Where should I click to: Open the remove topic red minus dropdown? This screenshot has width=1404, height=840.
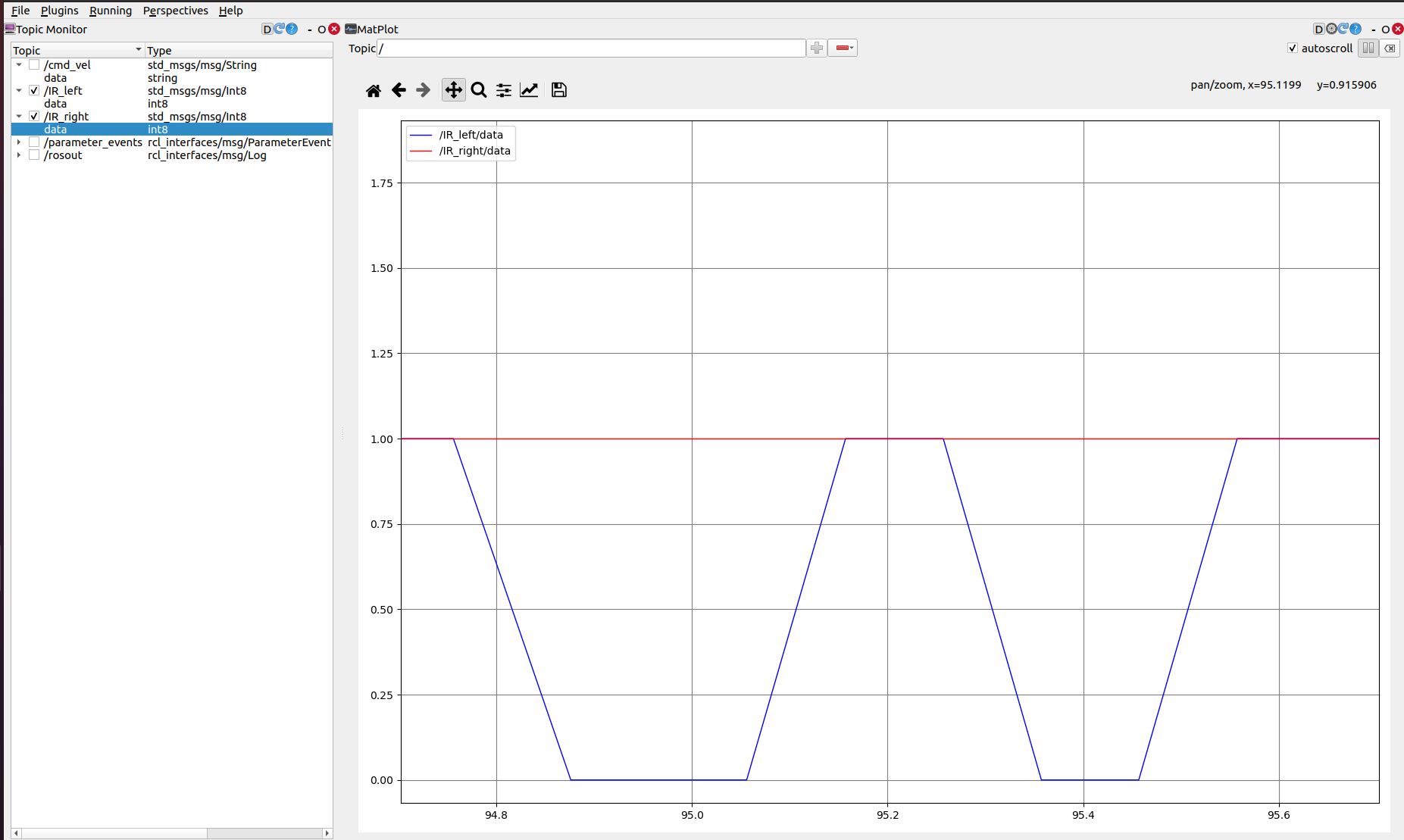click(843, 48)
